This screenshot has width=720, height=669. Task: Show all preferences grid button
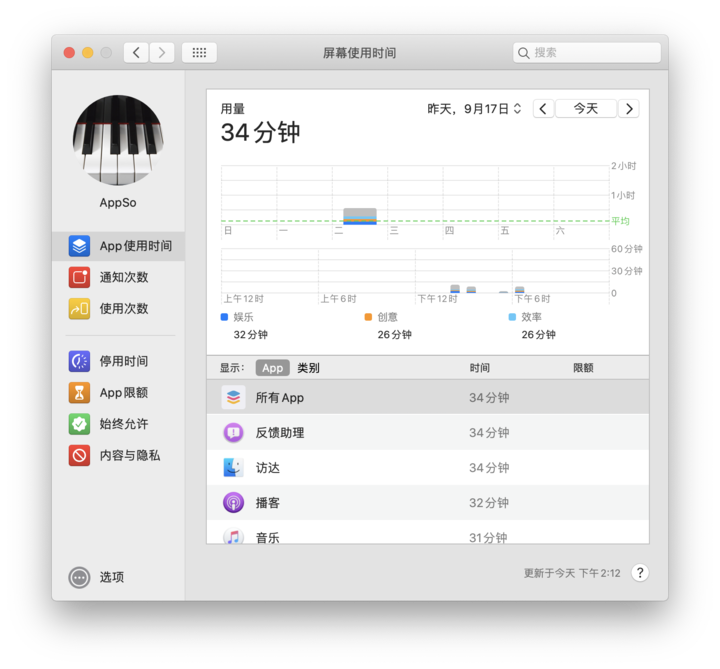[199, 52]
